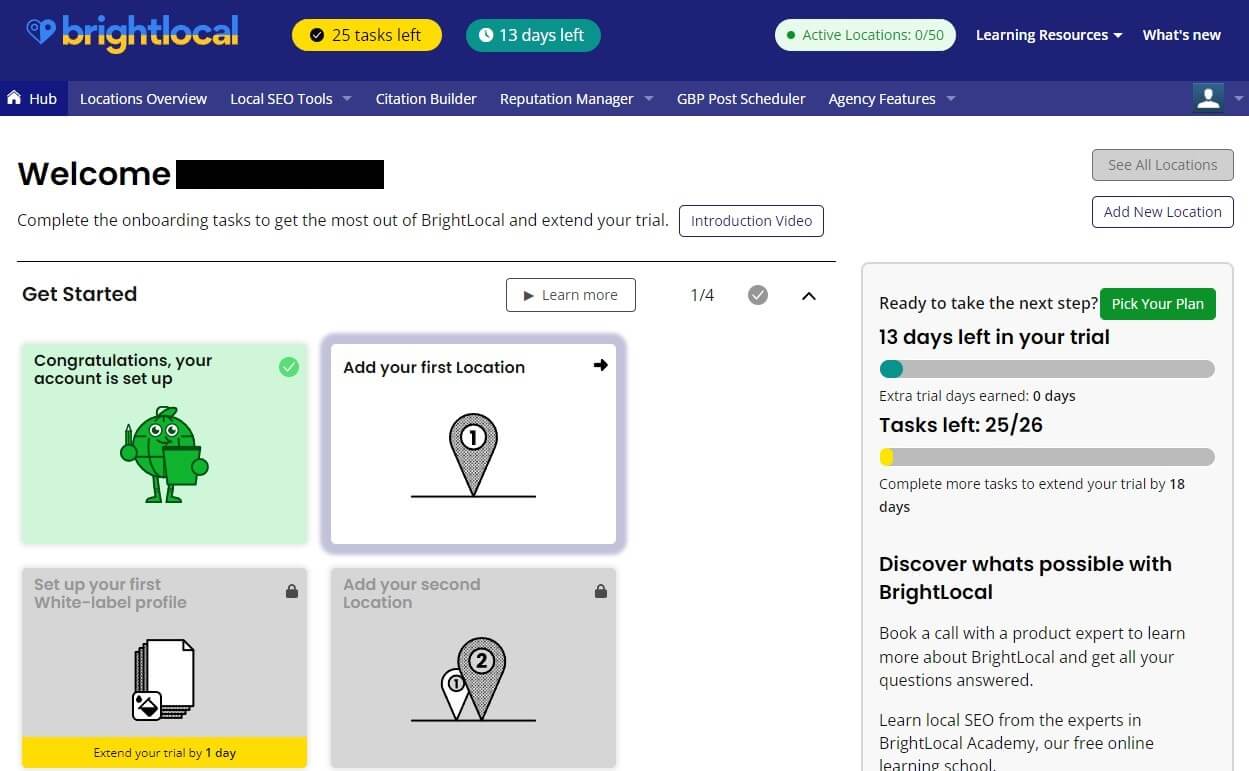1249x771 pixels.
Task: Open Citation Builder in the nav bar
Action: [x=426, y=98]
